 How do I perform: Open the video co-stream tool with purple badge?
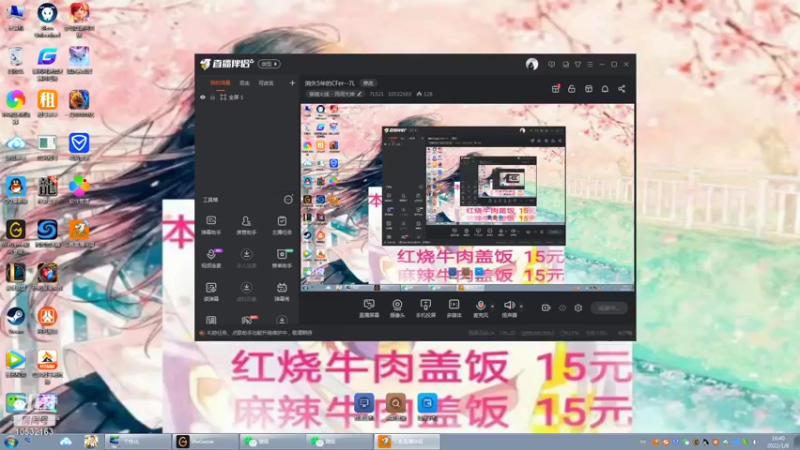pos(211,258)
